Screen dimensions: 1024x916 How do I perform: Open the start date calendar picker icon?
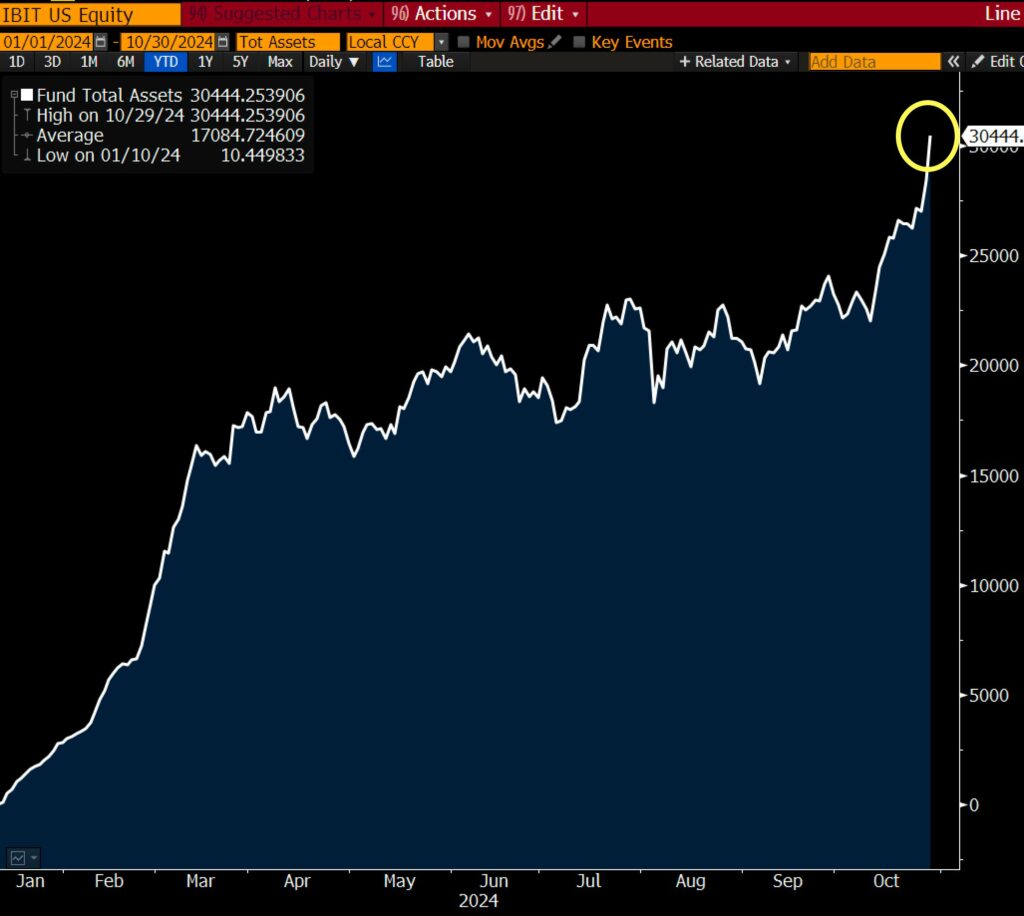(100, 42)
